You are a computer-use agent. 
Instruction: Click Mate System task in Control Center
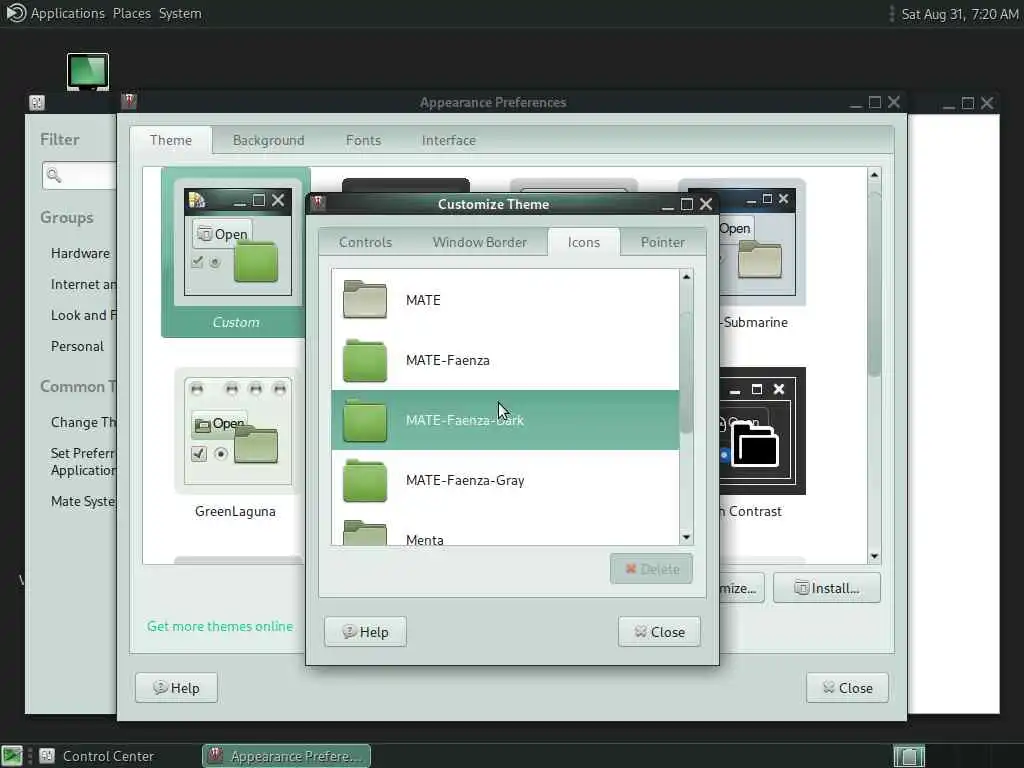tap(84, 501)
